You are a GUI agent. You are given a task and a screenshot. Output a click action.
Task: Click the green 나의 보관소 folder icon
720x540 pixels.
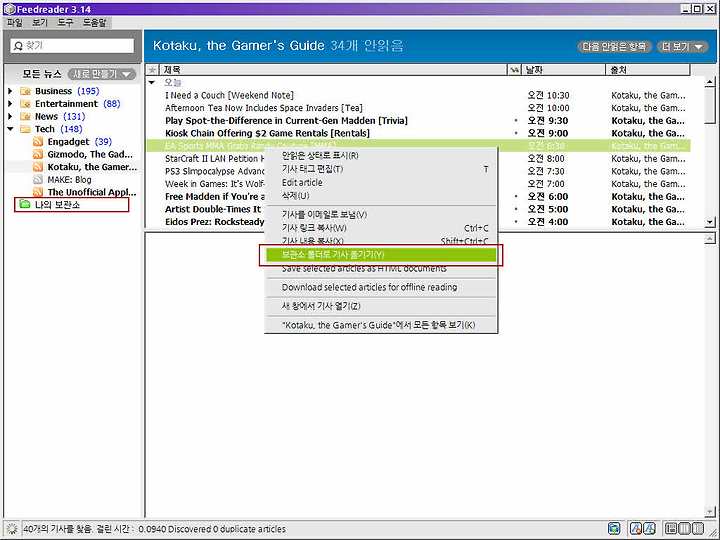[25, 204]
